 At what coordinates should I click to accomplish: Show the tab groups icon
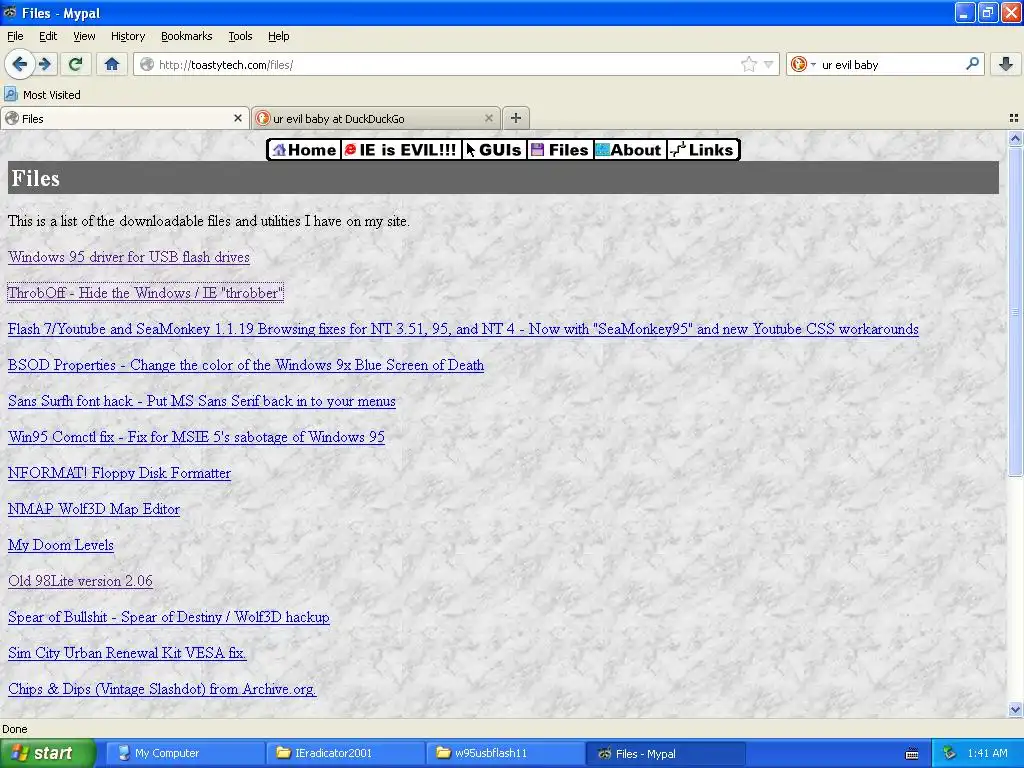point(1014,118)
